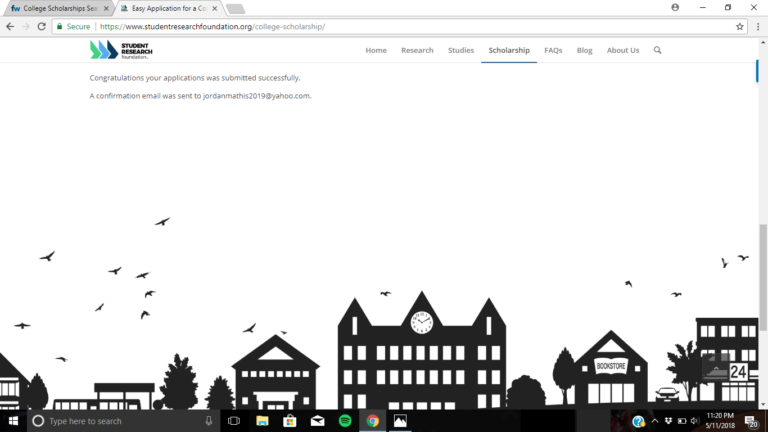Open the Mail app in the taskbar
This screenshot has width=768, height=432.
tap(317, 421)
